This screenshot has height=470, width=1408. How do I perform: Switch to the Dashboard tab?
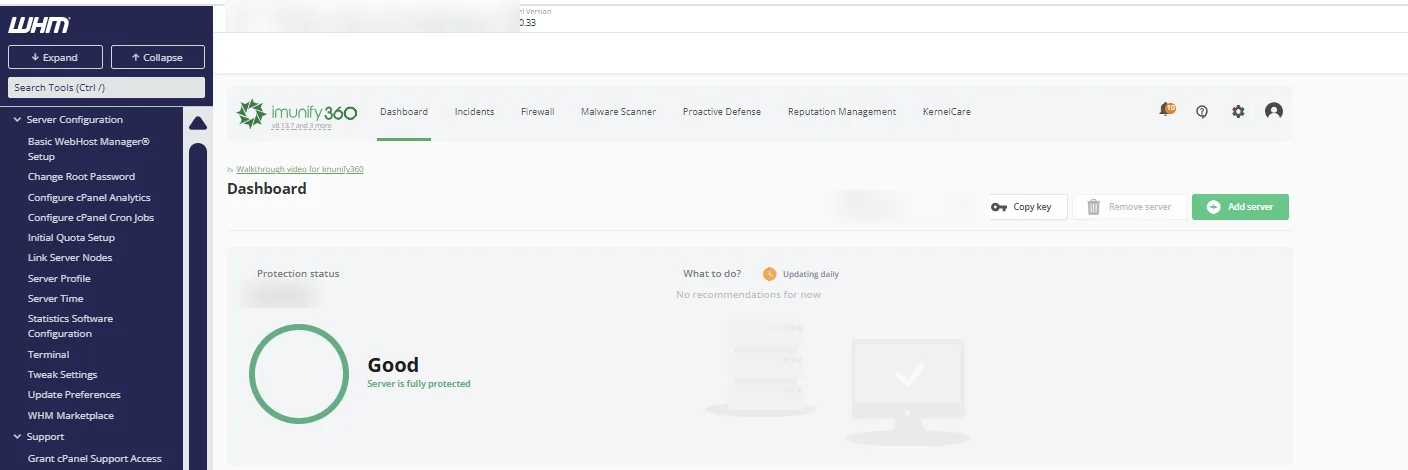(x=404, y=112)
